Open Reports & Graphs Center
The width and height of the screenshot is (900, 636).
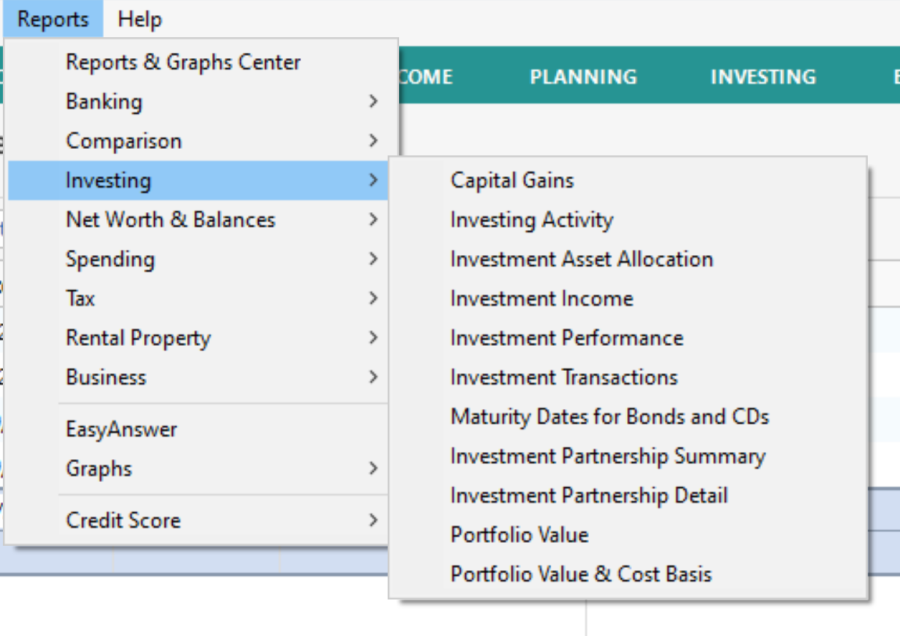coord(183,62)
